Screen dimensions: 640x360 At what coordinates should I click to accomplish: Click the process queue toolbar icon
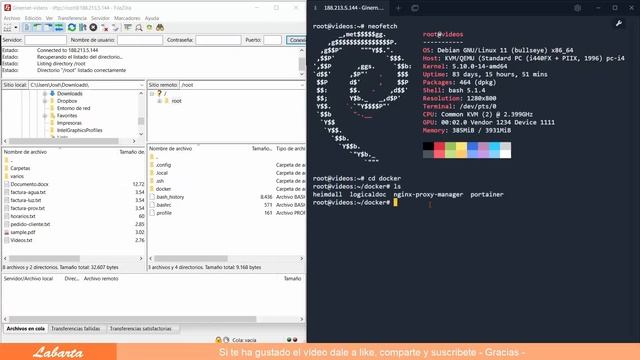click(83, 27)
